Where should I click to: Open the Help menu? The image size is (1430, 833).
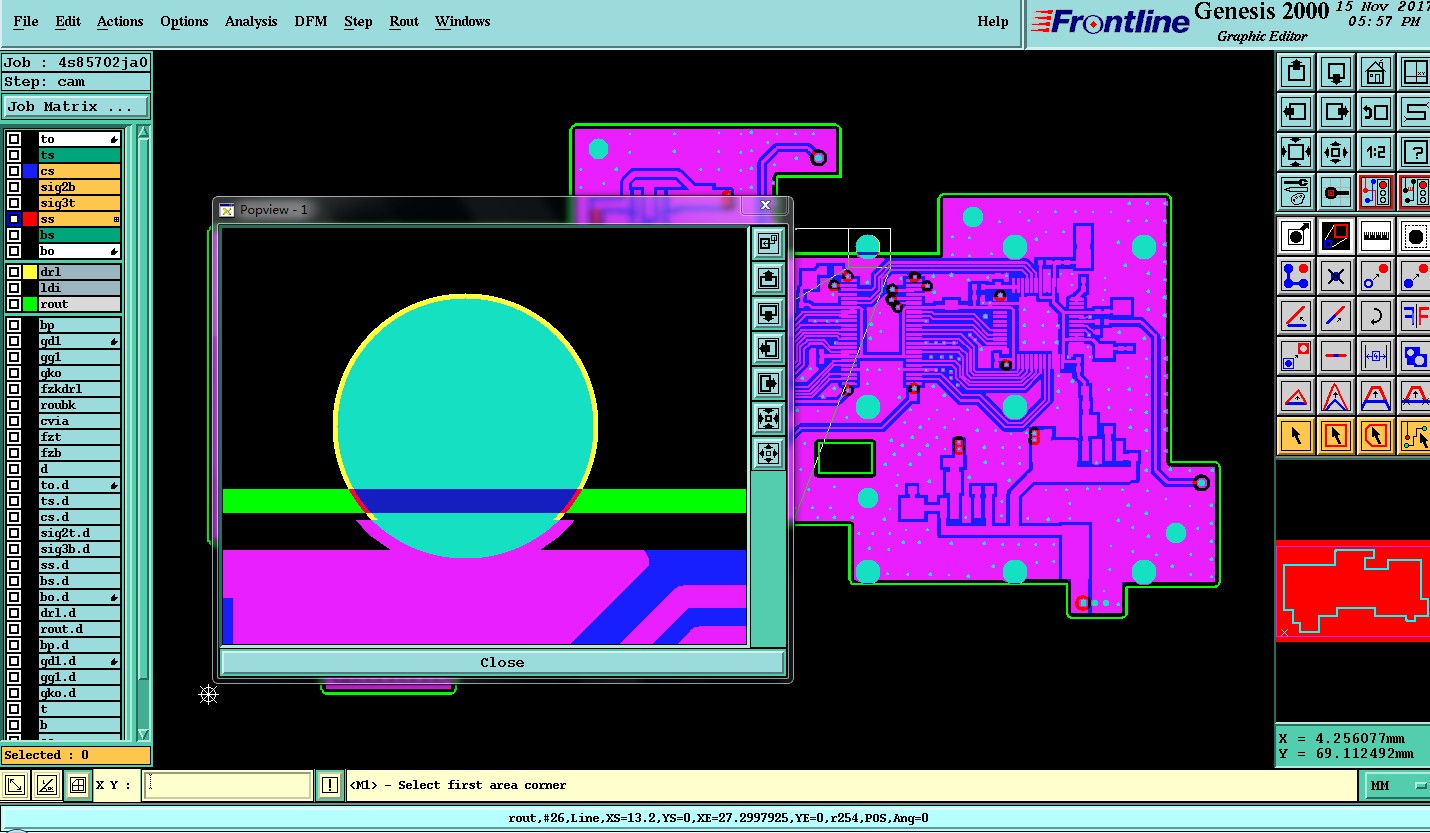(x=993, y=21)
